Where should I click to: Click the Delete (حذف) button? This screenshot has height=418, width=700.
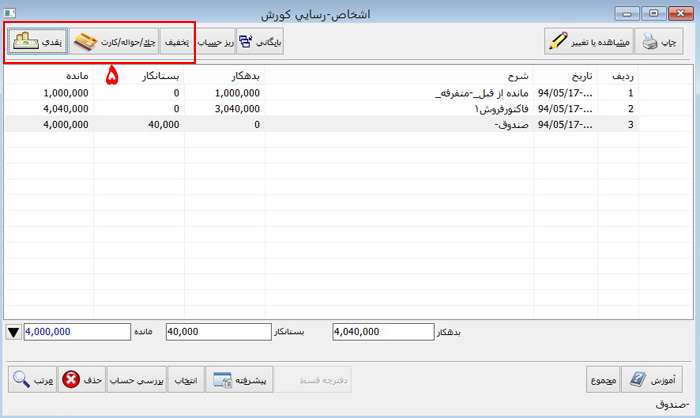(x=83, y=380)
